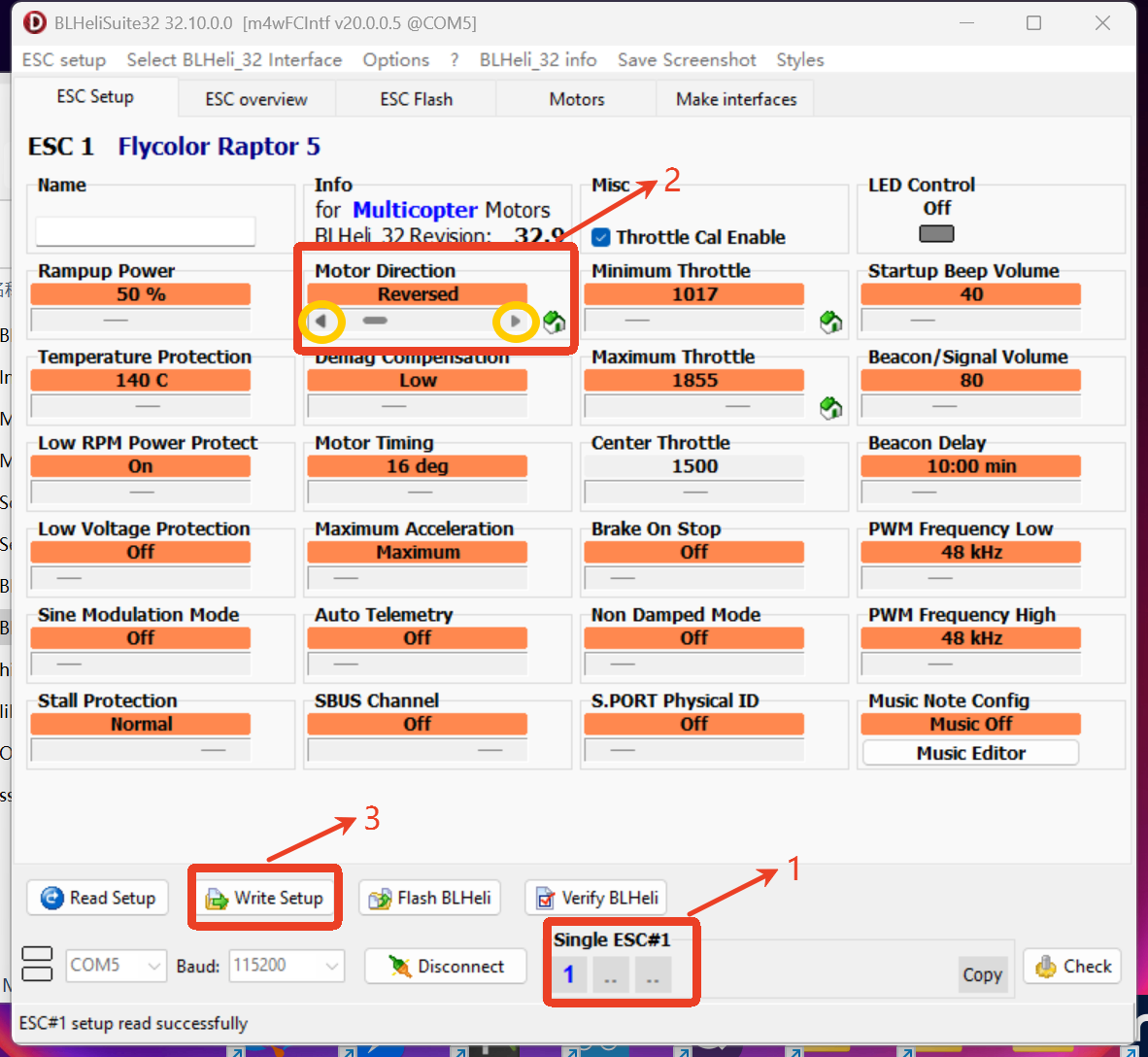This screenshot has height=1057, width=1148.
Task: Click the Check button
Action: coord(1072,967)
